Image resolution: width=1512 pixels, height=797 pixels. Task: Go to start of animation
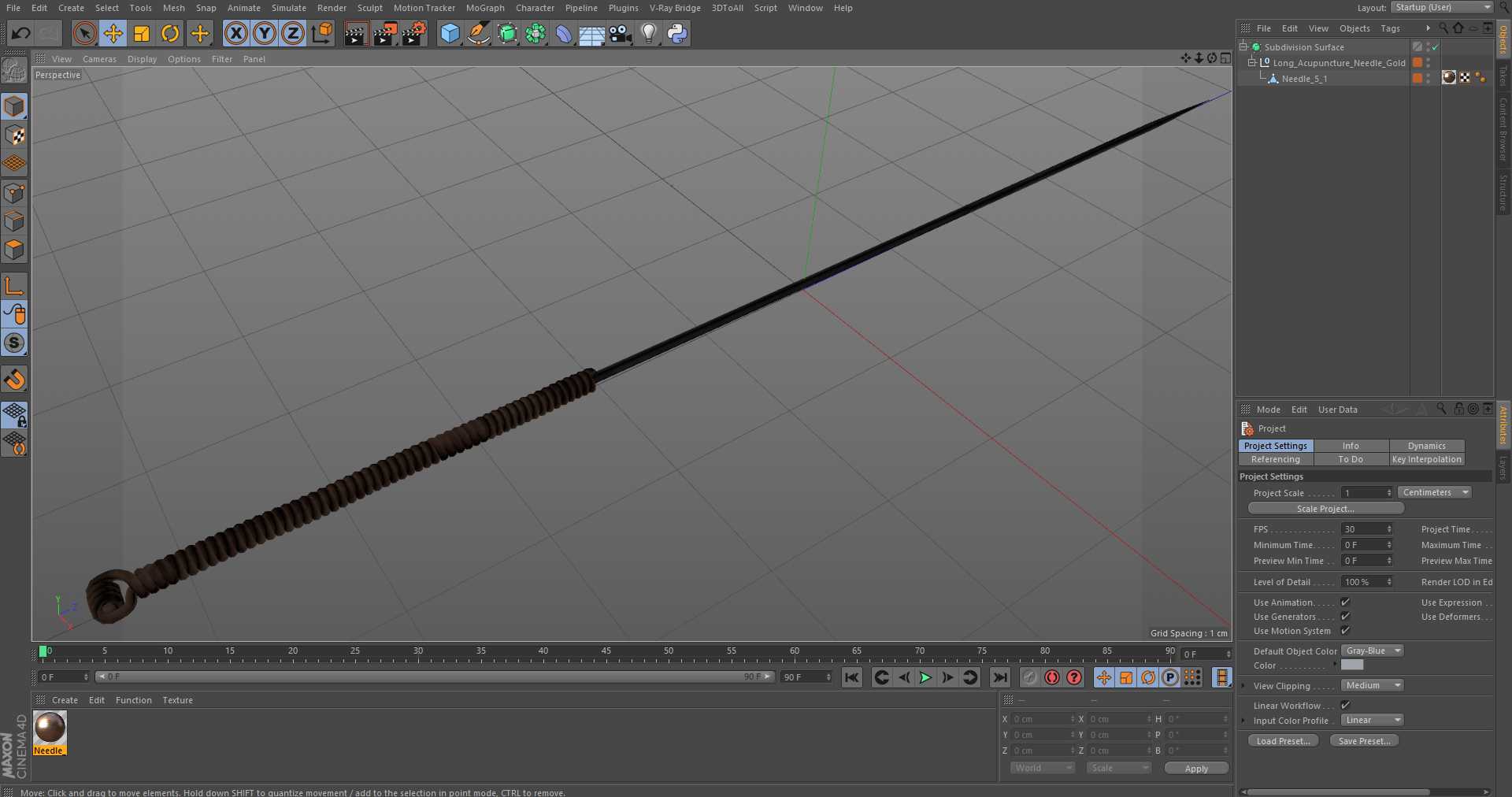point(852,677)
